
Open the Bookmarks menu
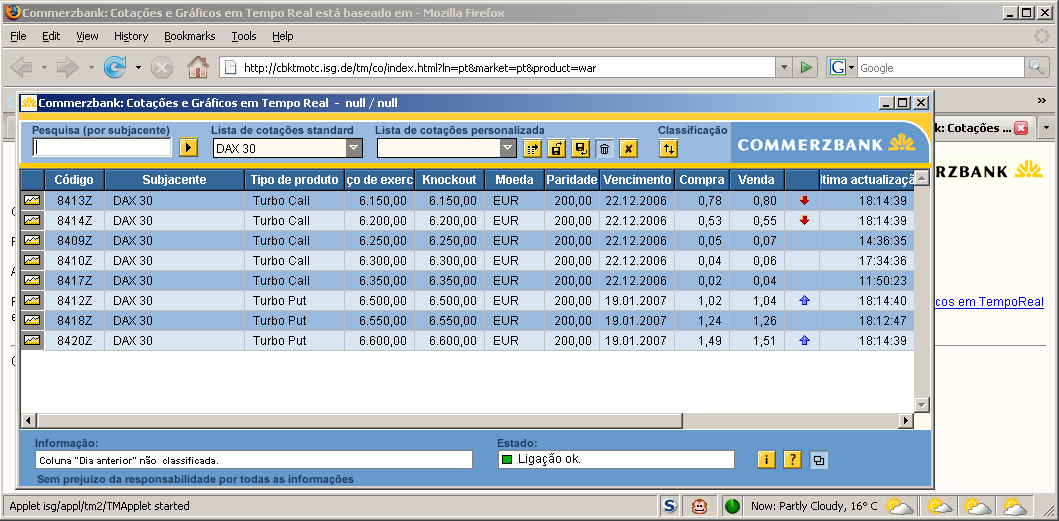click(190, 36)
